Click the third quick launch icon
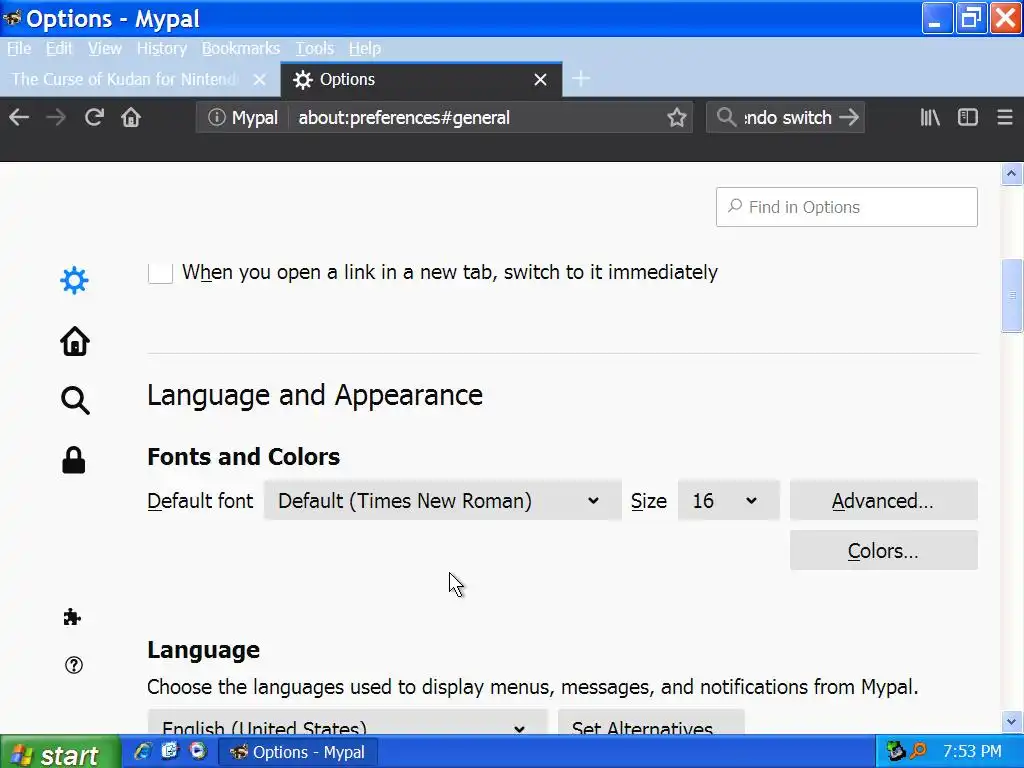The width and height of the screenshot is (1024, 768). (x=198, y=751)
